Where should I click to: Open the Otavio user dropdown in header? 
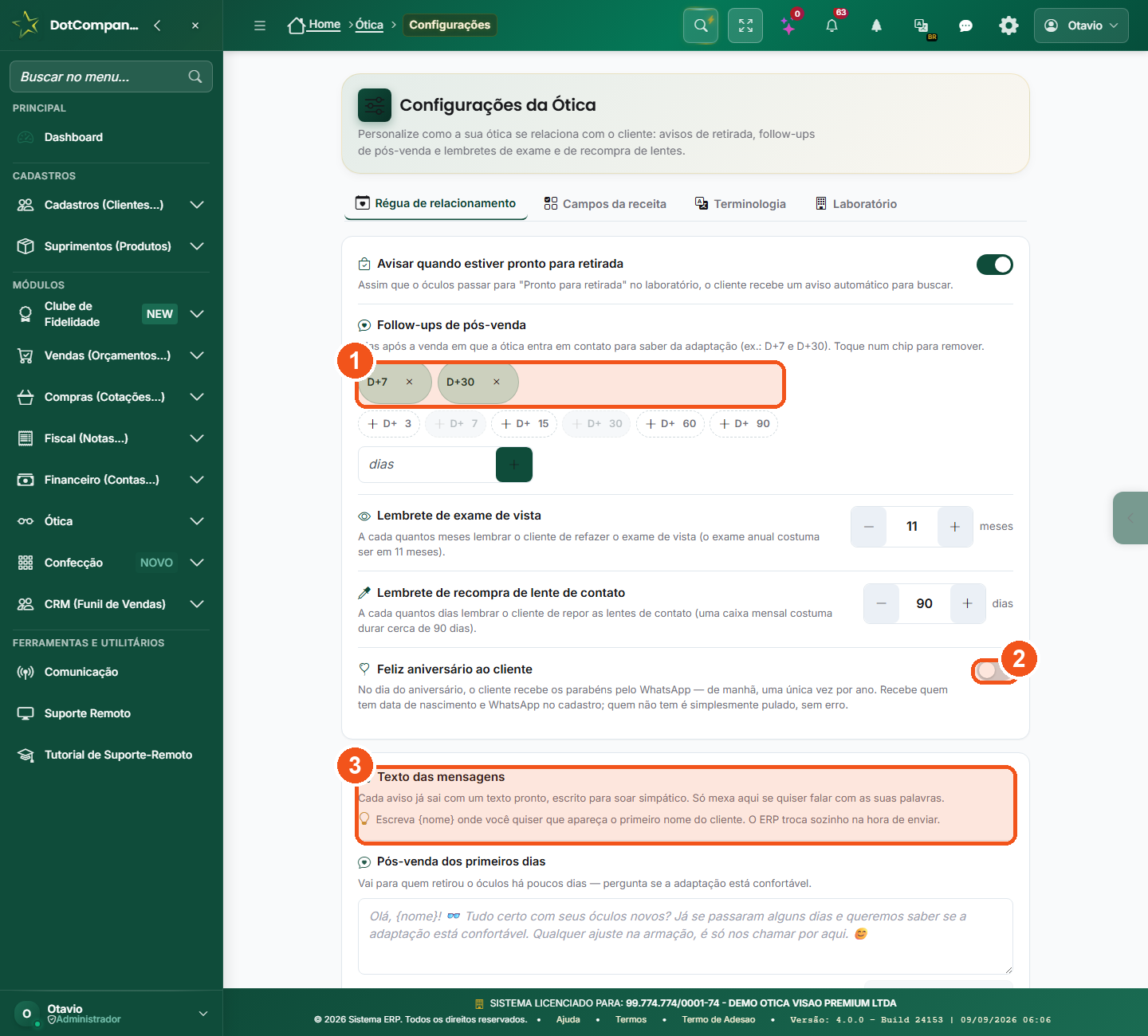pos(1081,26)
